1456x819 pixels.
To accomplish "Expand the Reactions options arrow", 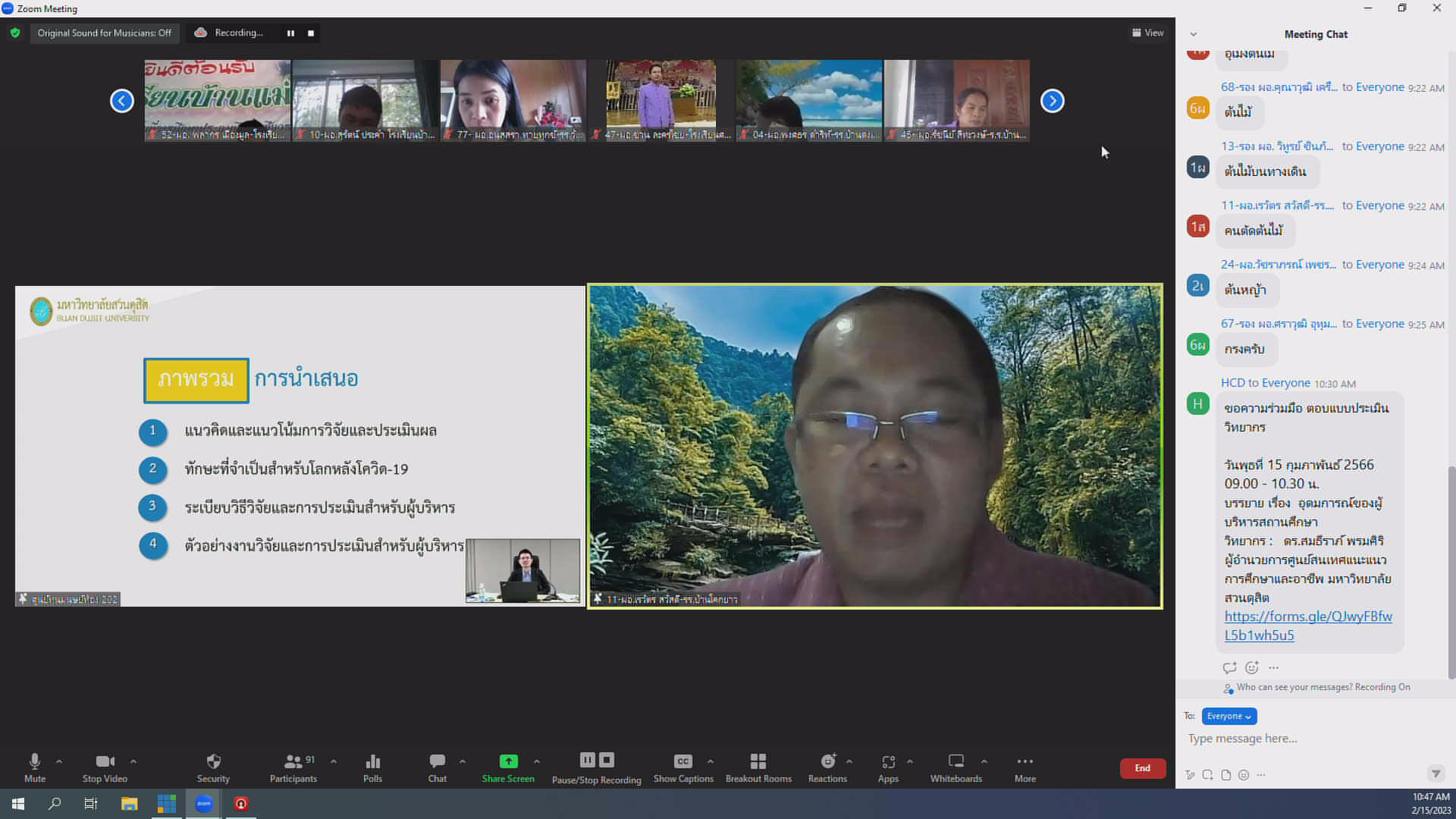I will (x=849, y=761).
